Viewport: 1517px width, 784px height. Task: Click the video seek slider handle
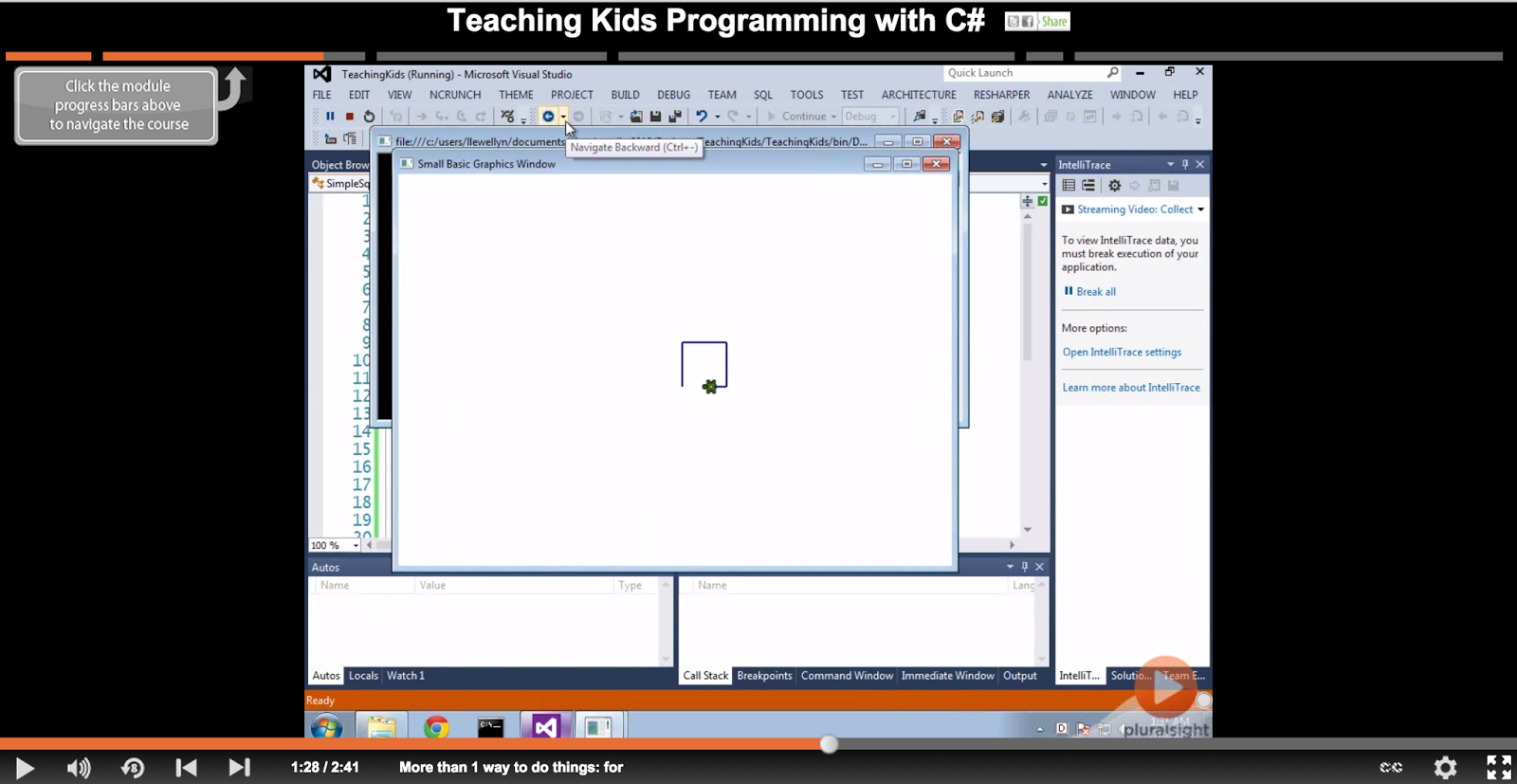(x=829, y=744)
